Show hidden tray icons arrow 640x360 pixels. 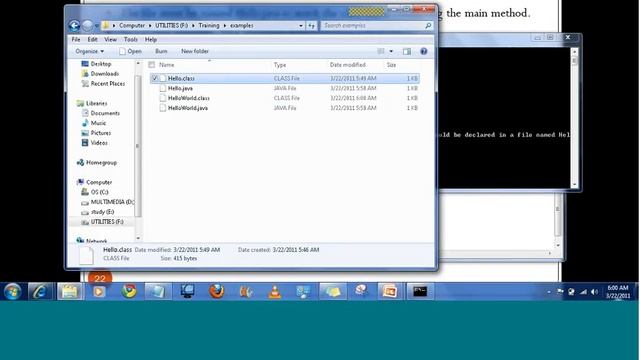[x=549, y=291]
